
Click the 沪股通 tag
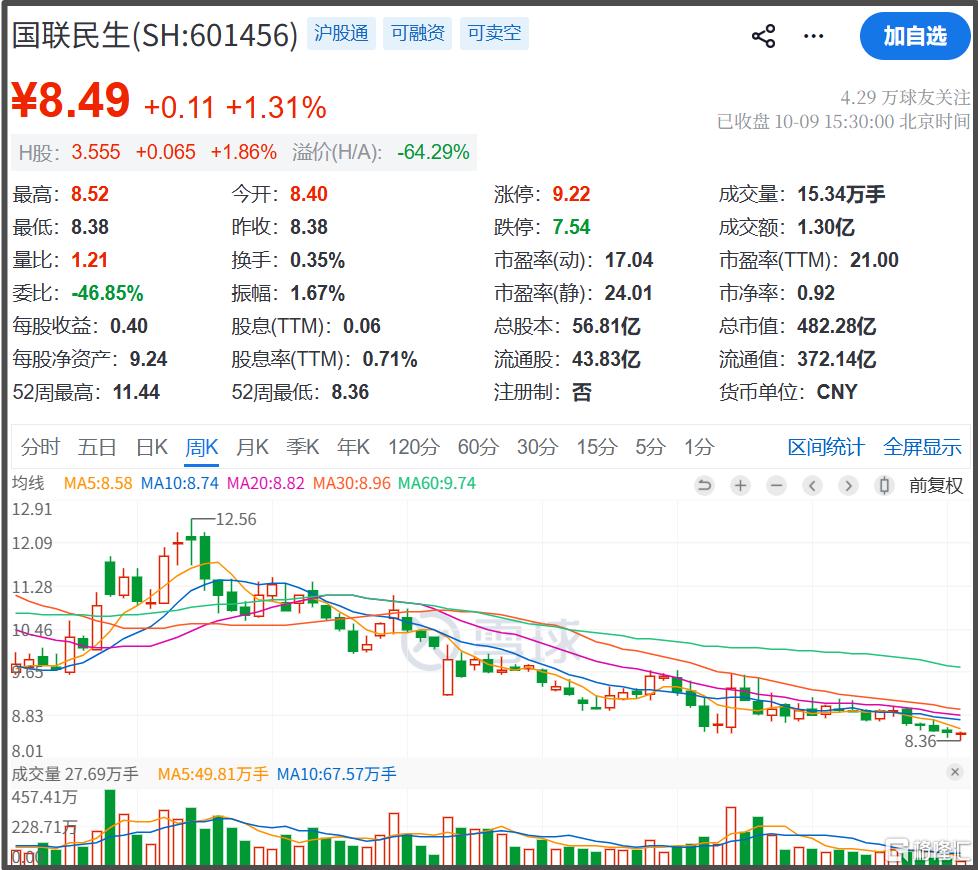coord(341,33)
